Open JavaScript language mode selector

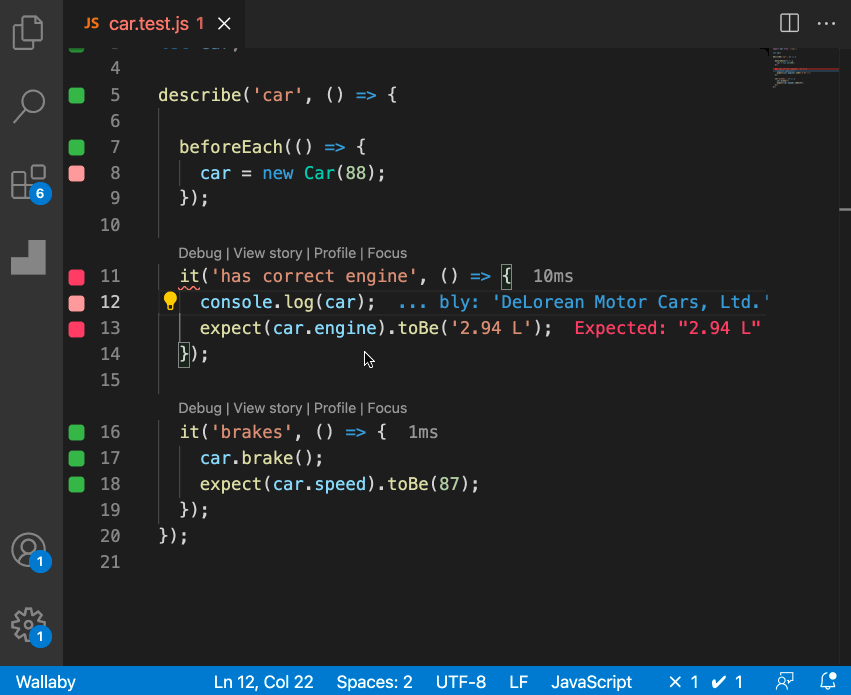pos(591,682)
